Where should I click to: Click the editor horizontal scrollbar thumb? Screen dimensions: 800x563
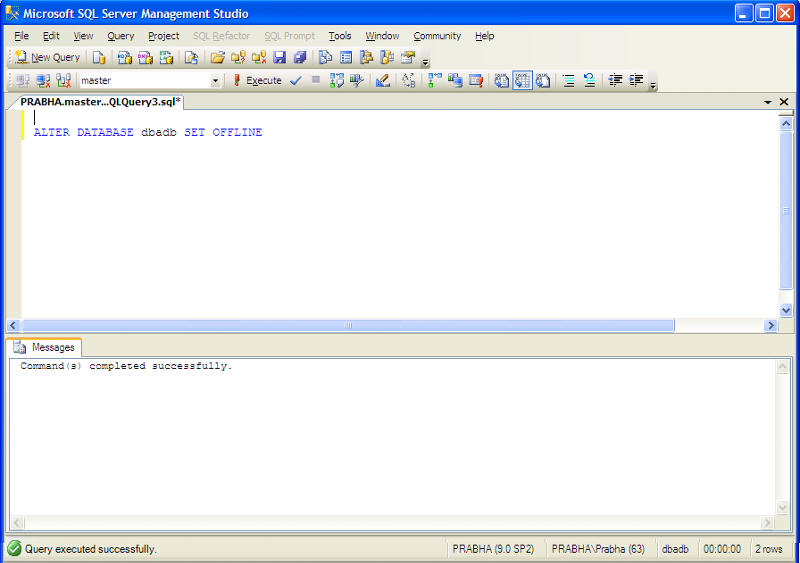pyautogui.click(x=348, y=325)
